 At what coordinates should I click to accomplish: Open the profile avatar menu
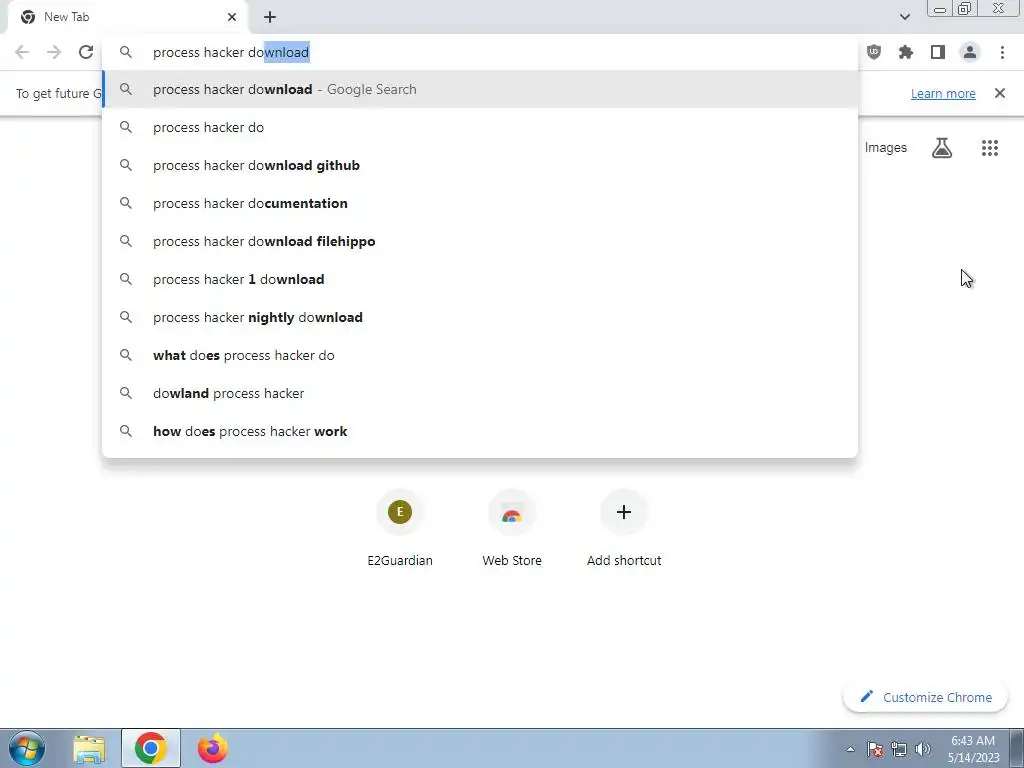coord(970,52)
